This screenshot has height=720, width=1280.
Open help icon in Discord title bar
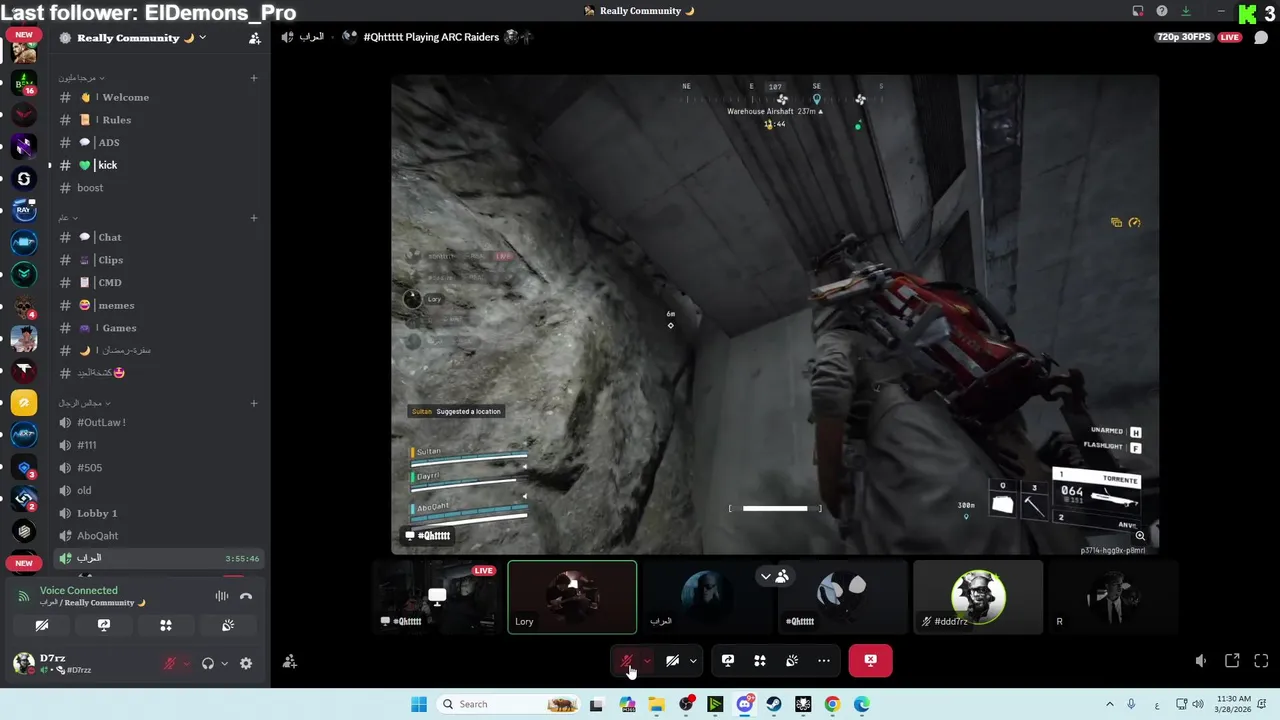(1162, 11)
